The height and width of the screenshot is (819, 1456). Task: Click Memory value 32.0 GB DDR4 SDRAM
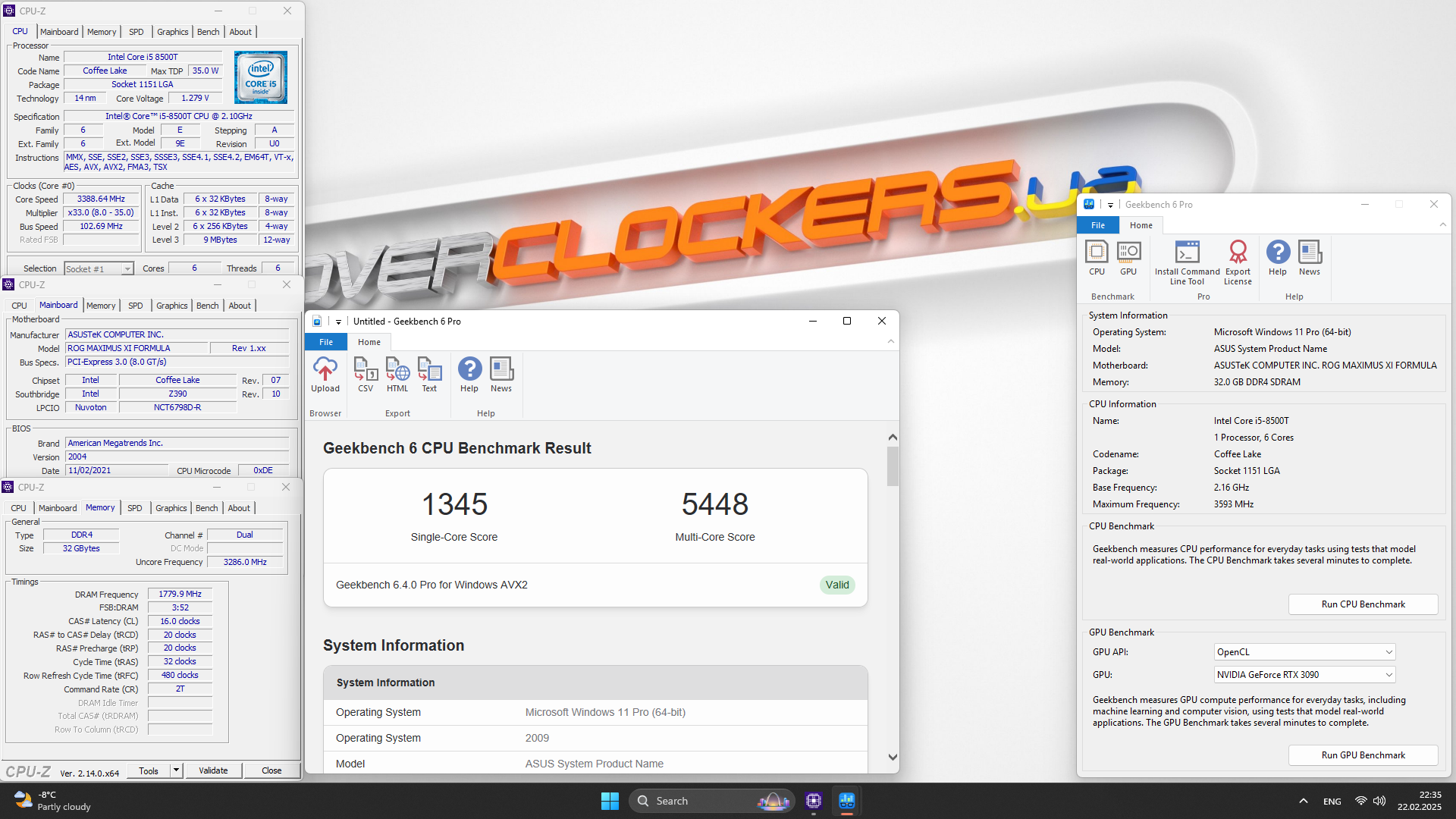coord(1257,382)
